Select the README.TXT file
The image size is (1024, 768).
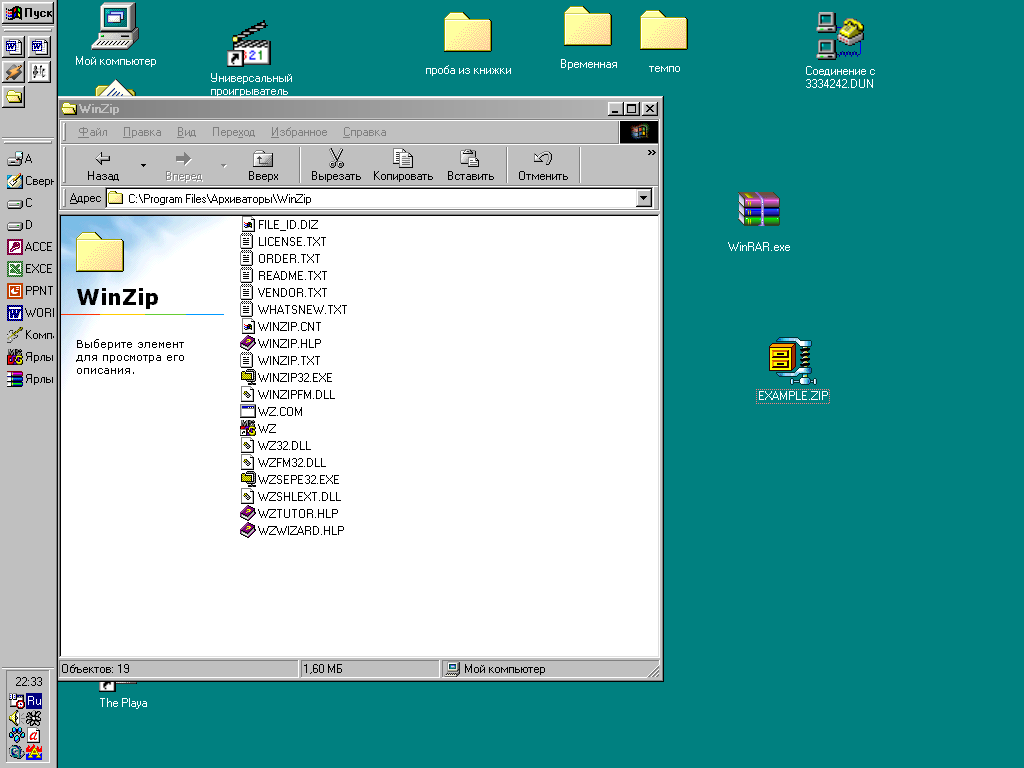pyautogui.click(x=284, y=276)
